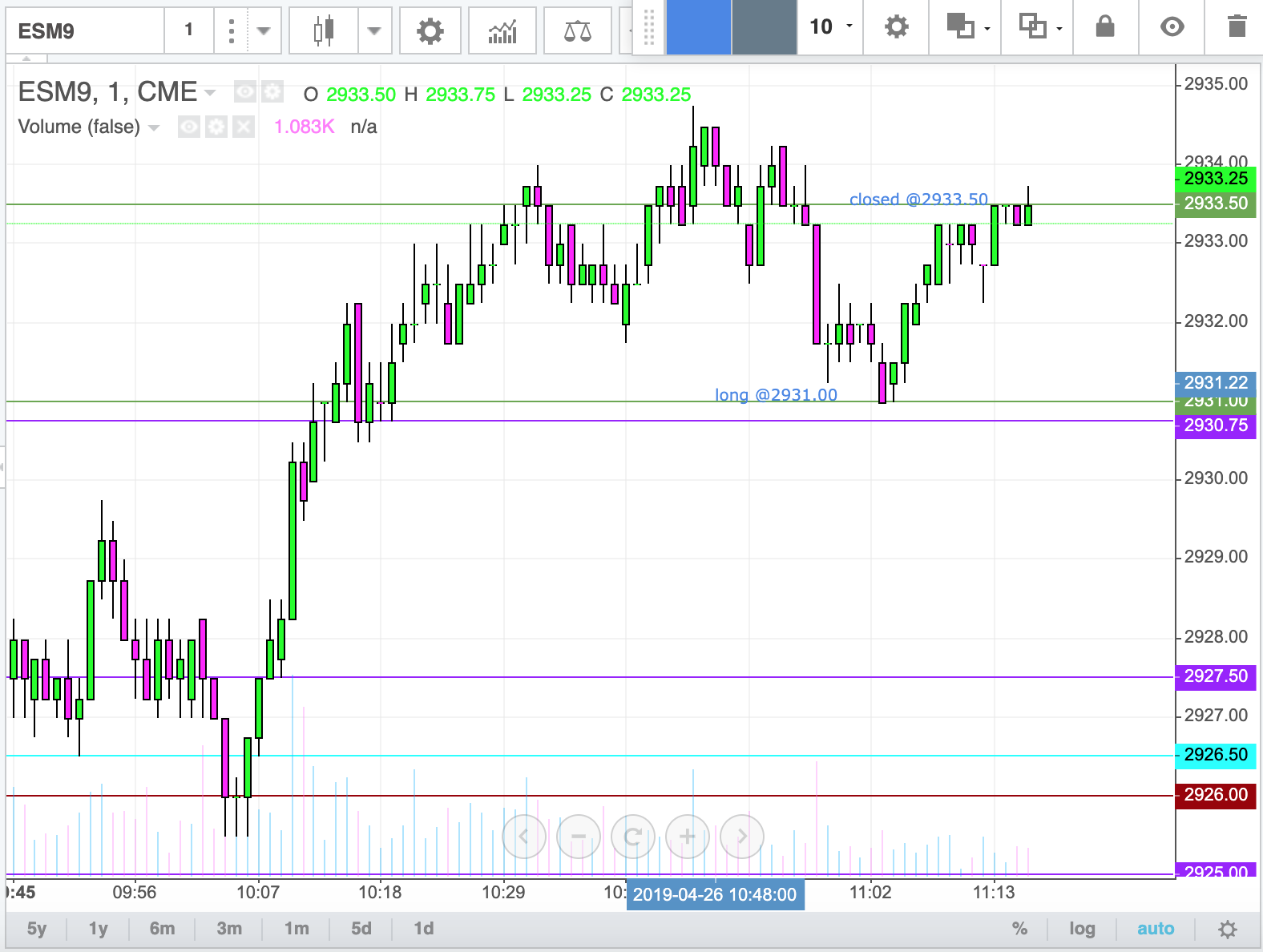Open axis settings gear at bottom right
The width and height of the screenshot is (1263, 952).
(x=1228, y=930)
